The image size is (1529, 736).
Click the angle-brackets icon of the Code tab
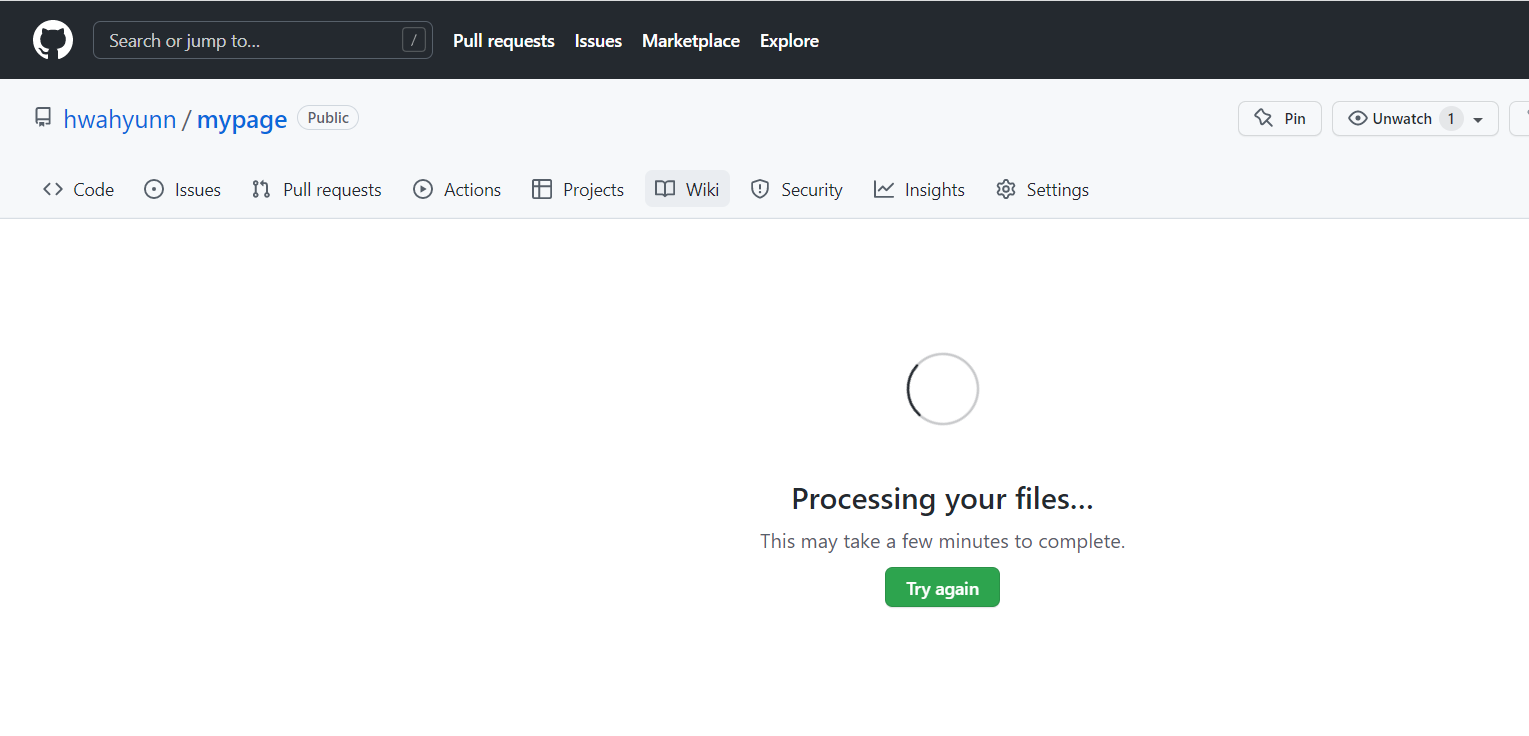[53, 190]
